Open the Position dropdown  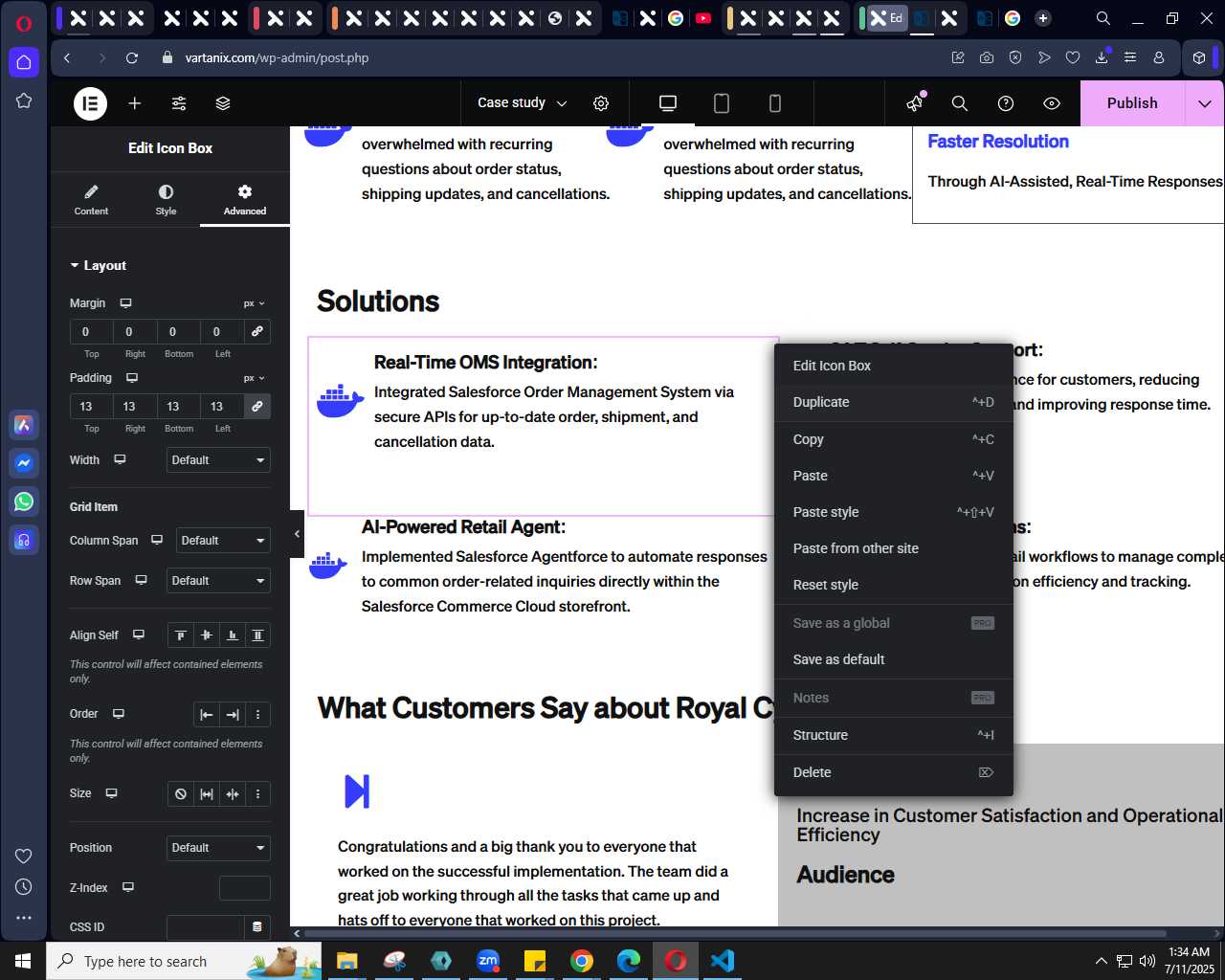tap(218, 848)
